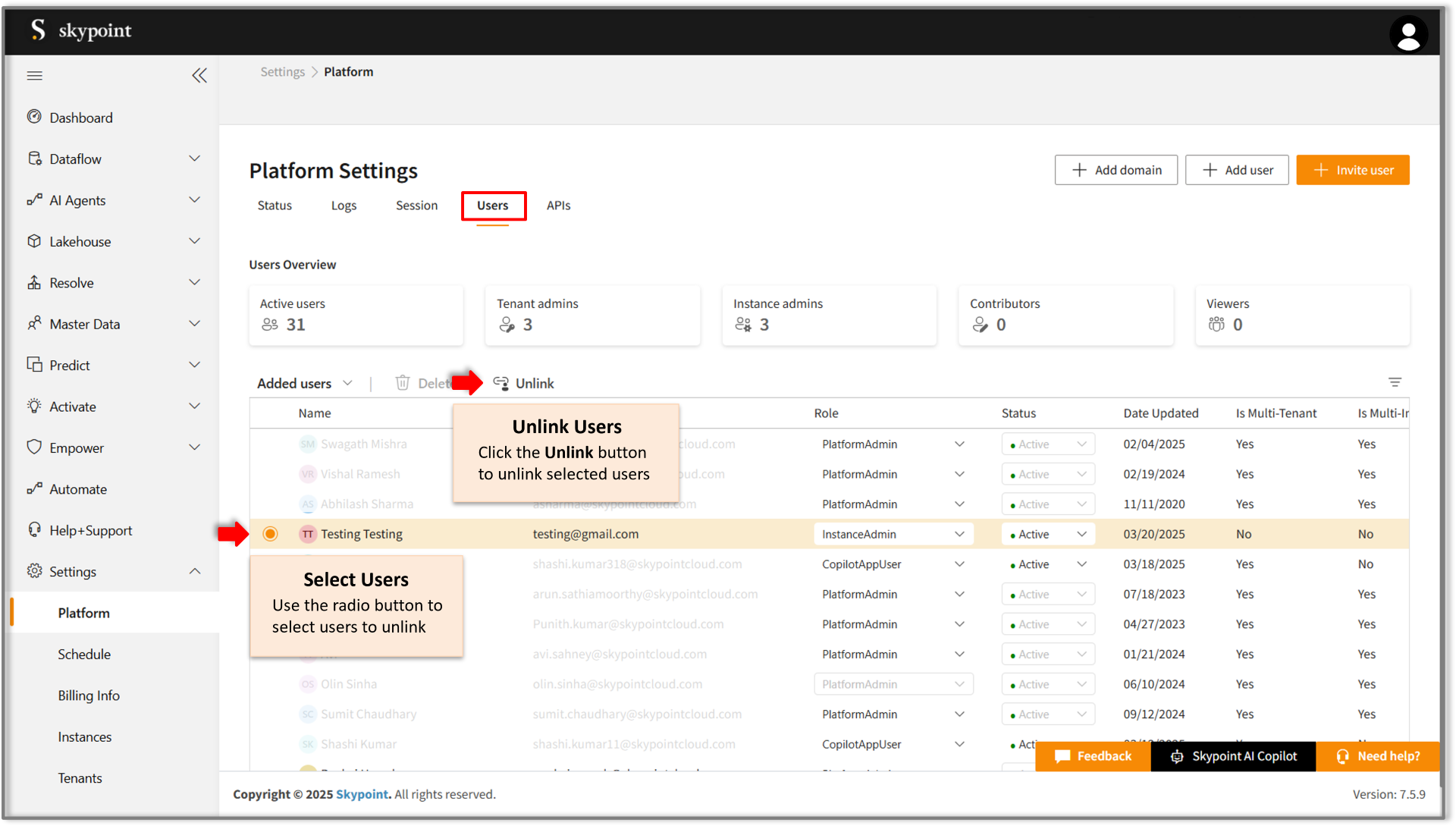Image resolution: width=1456 pixels, height=826 pixels.
Task: Open the filter icon above Is Multi-Tenant column
Action: pyautogui.click(x=1396, y=382)
